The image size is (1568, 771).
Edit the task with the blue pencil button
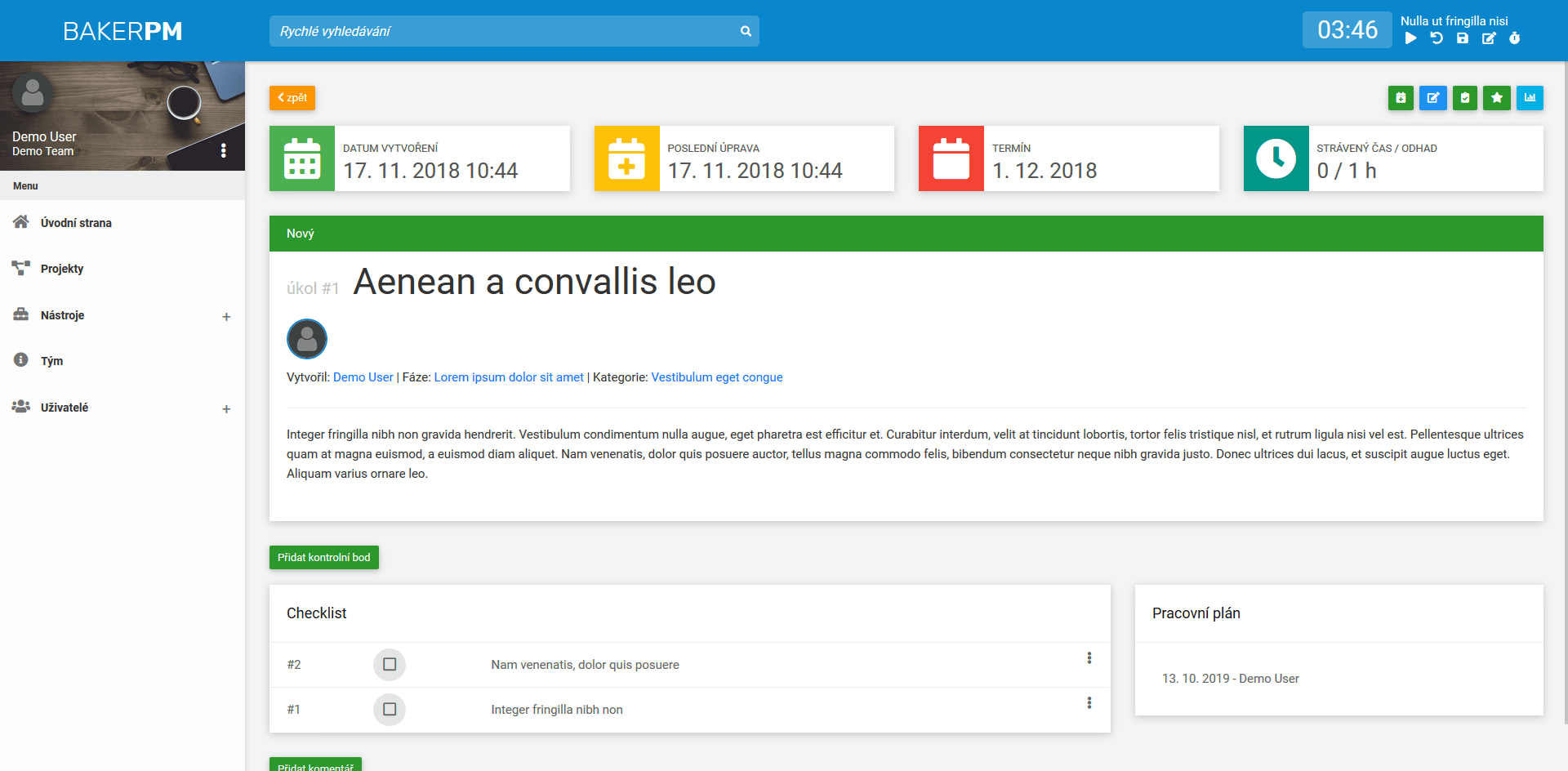click(1432, 98)
